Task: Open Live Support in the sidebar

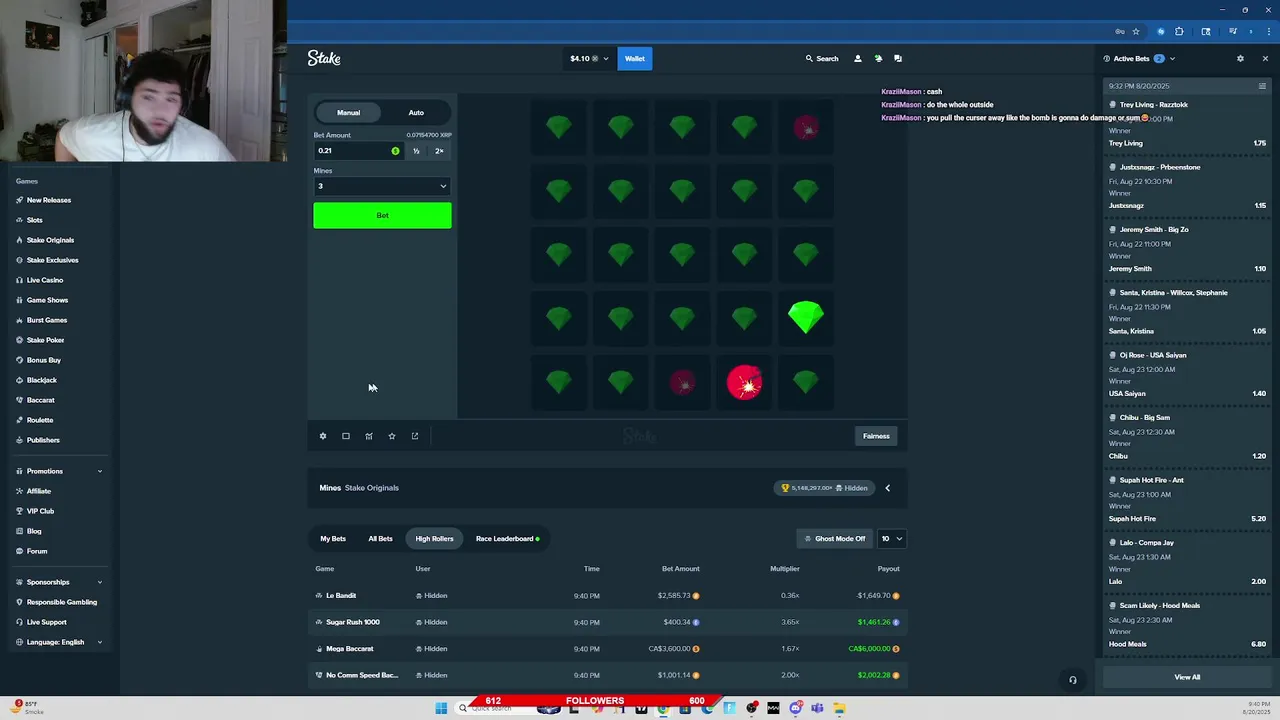Action: [46, 622]
